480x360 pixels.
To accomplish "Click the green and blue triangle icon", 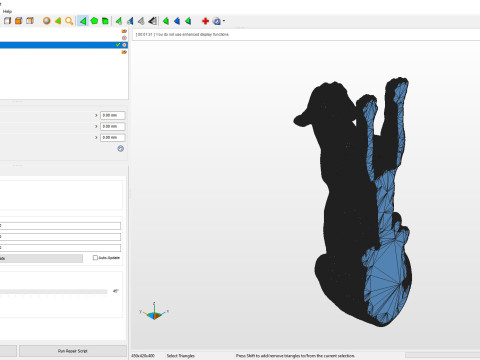I will tap(130, 21).
